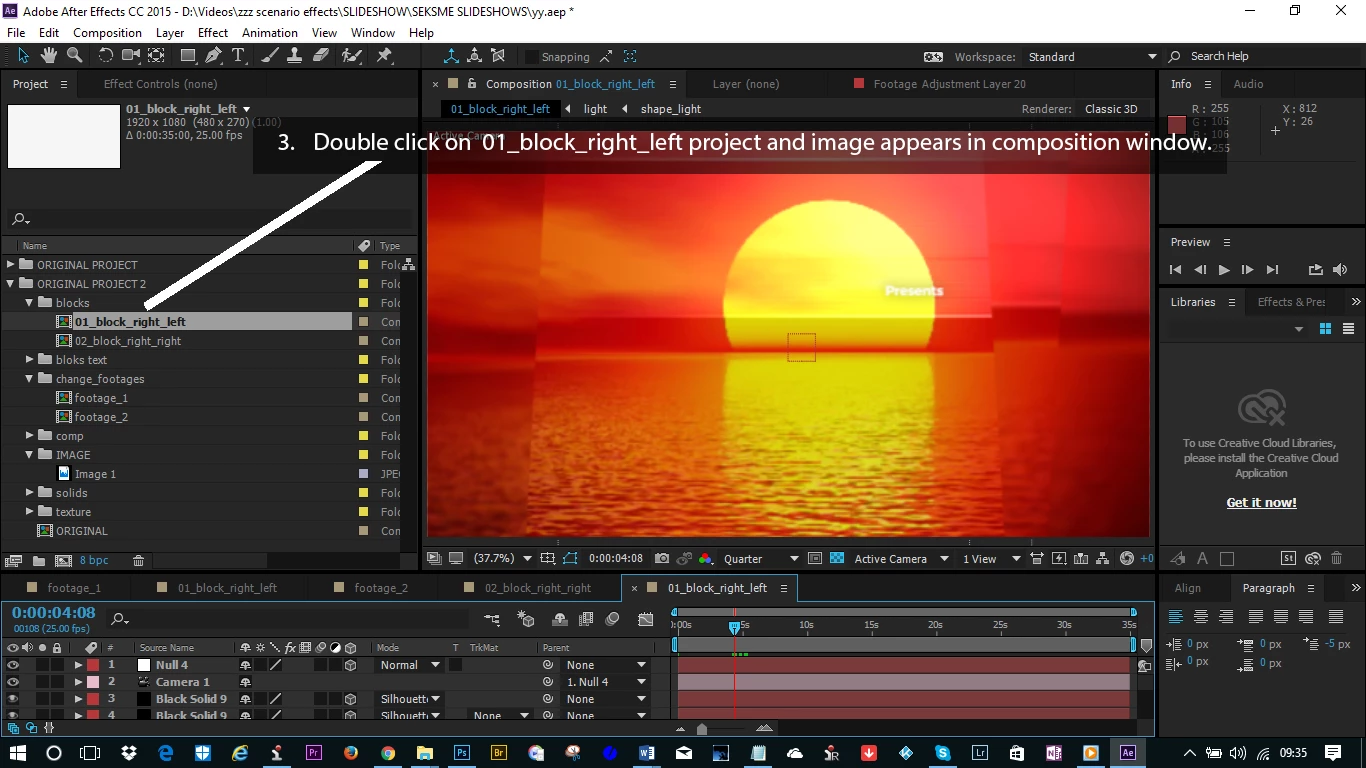Viewport: 1366px width, 768px height.
Task: Go to first frame in Preview
Action: 1176,270
